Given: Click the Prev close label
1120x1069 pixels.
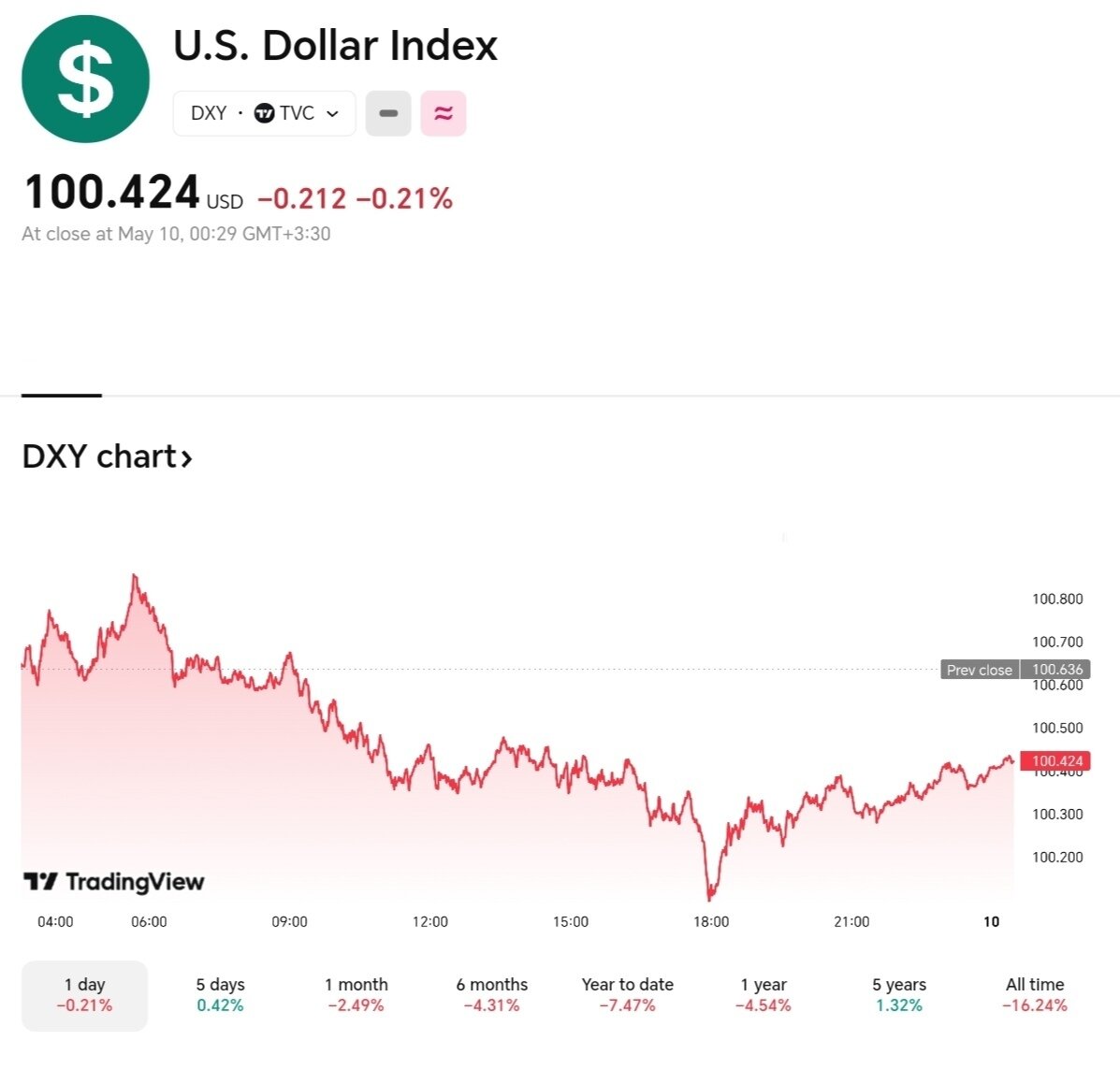Looking at the screenshot, I should point(979,670).
